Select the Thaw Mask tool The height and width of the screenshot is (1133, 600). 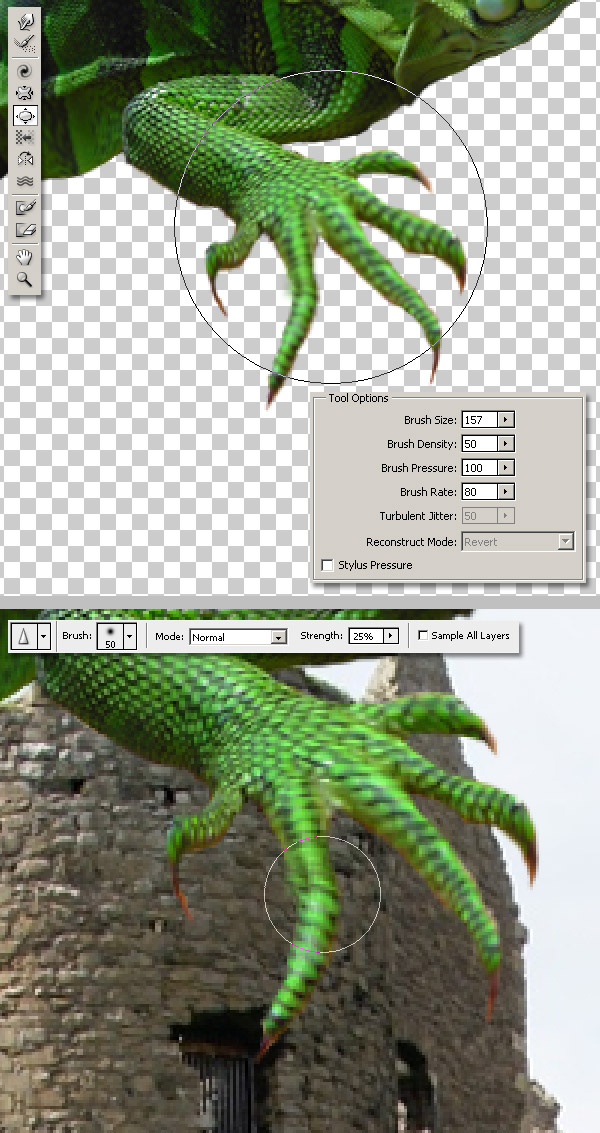(25, 230)
